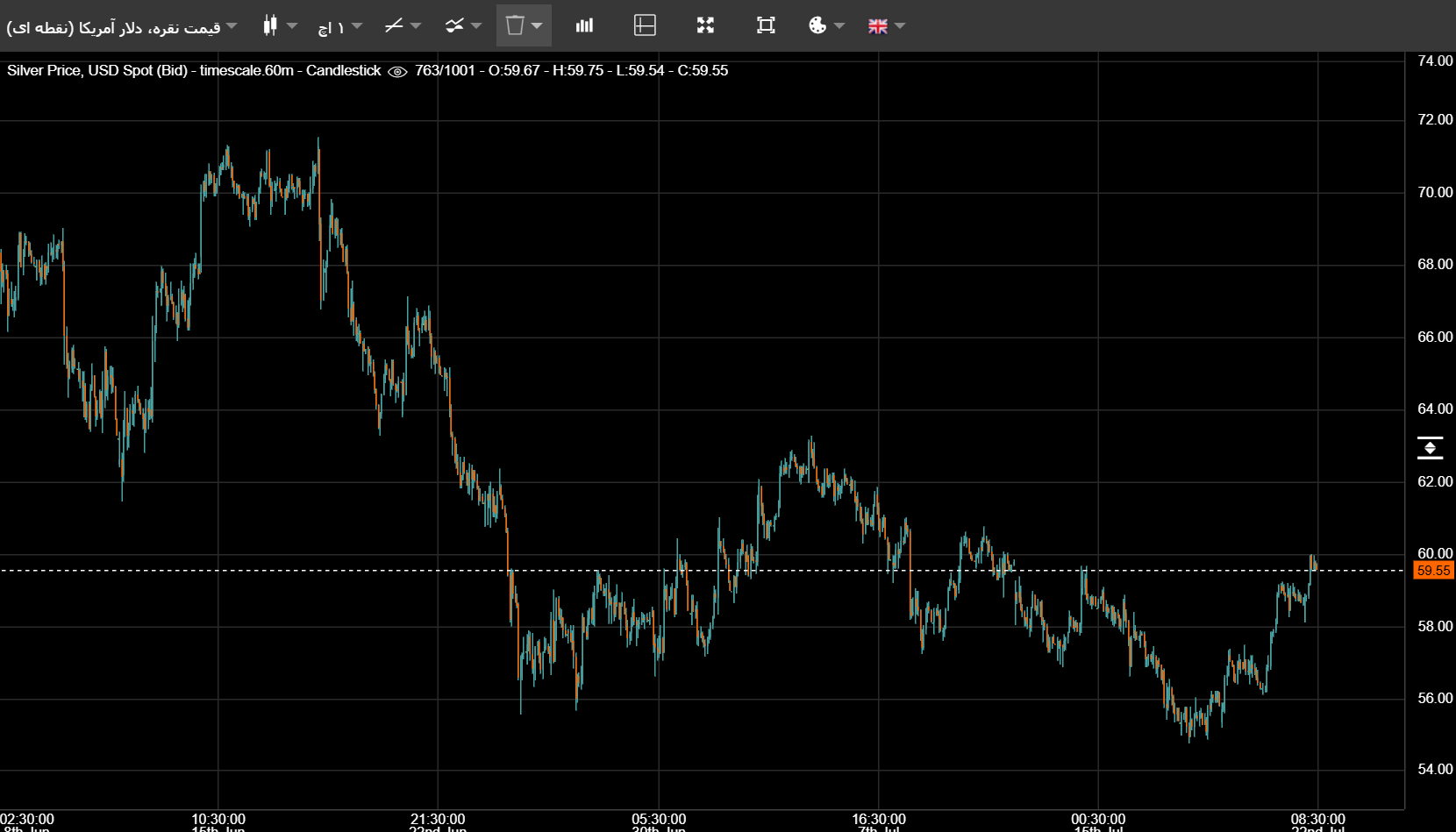Click the trash delete drawings icon
The height and width of the screenshot is (832, 1456).
pos(515,25)
